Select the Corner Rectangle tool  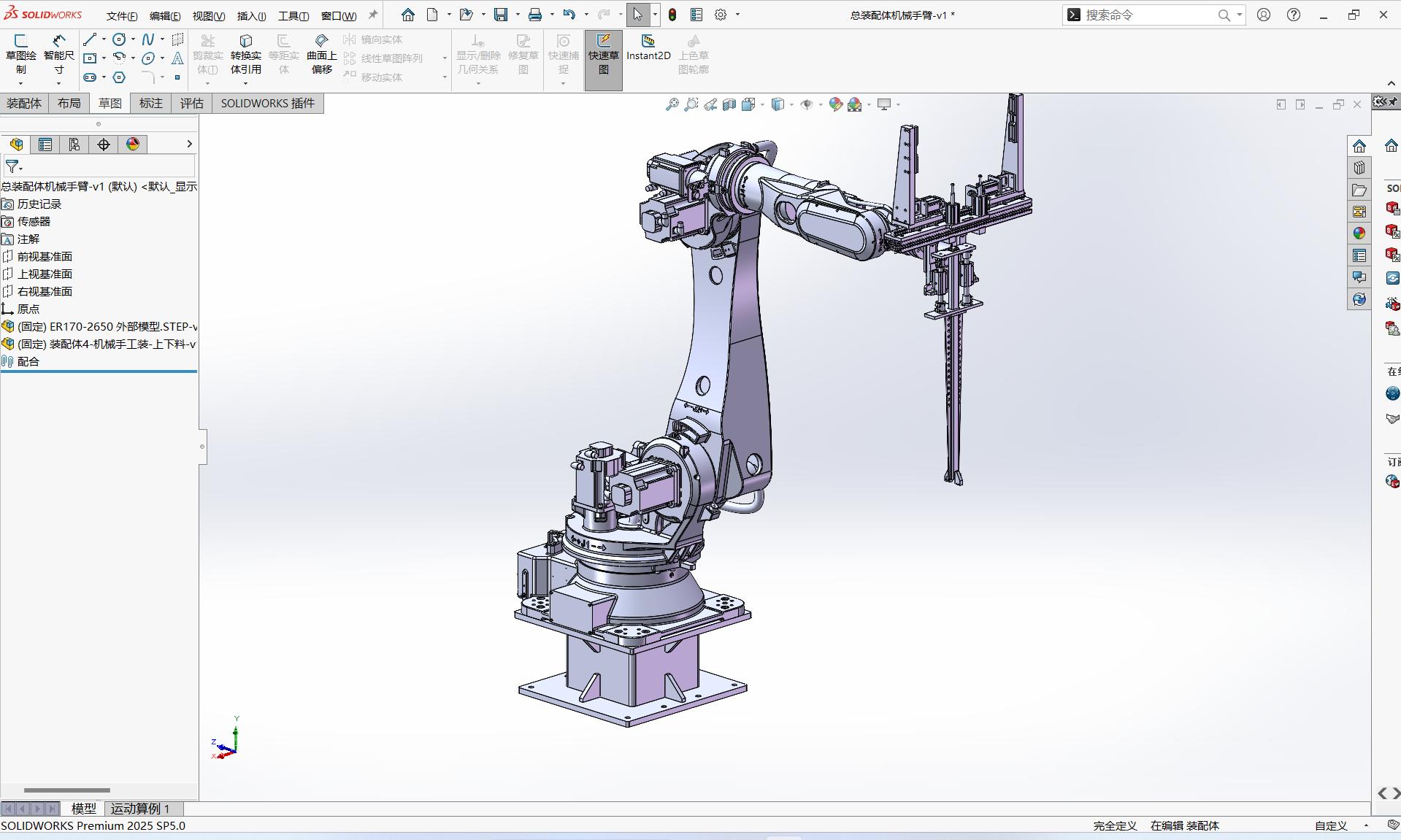click(x=90, y=58)
